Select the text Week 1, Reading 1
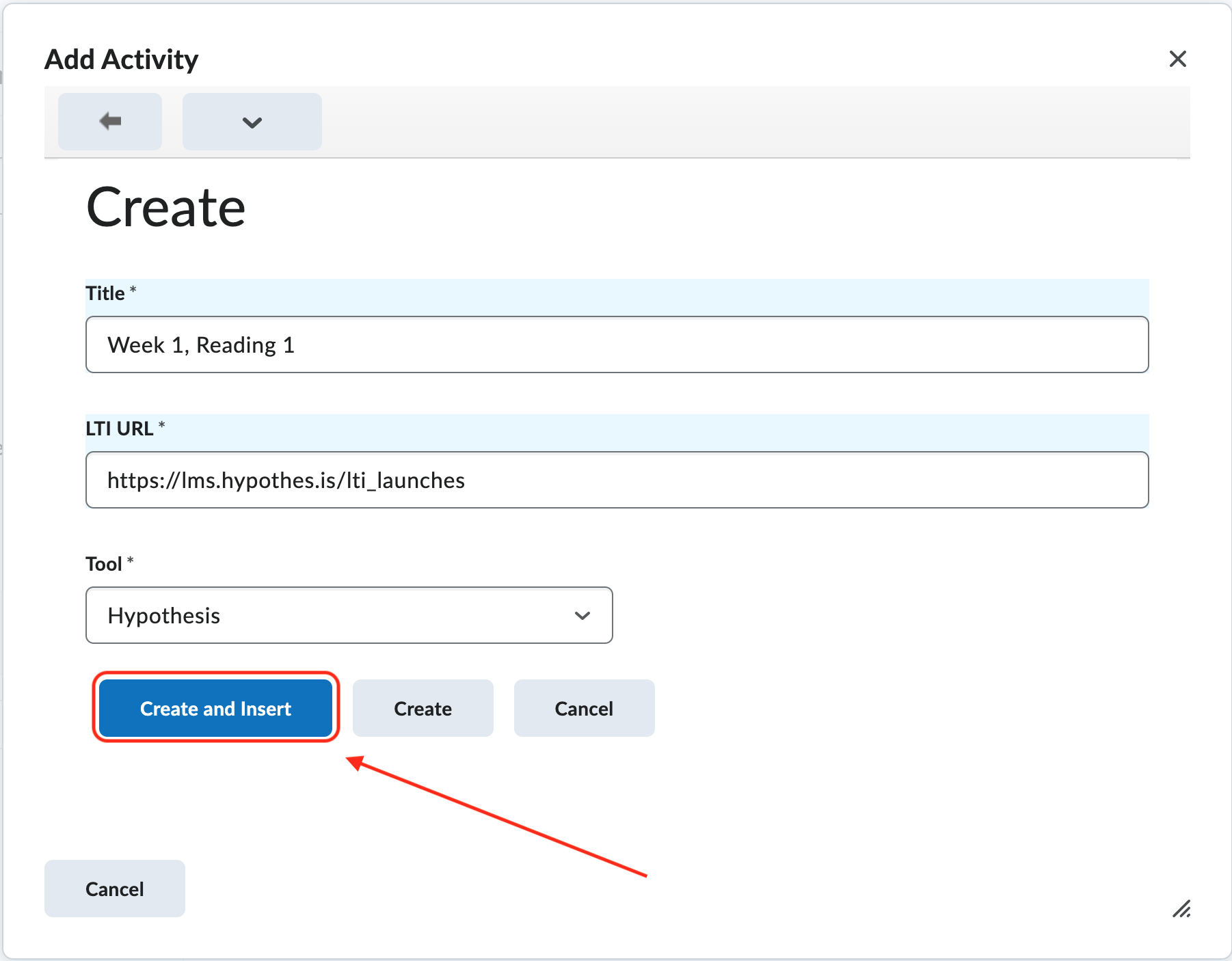Image resolution: width=1232 pixels, height=961 pixels. [x=201, y=344]
